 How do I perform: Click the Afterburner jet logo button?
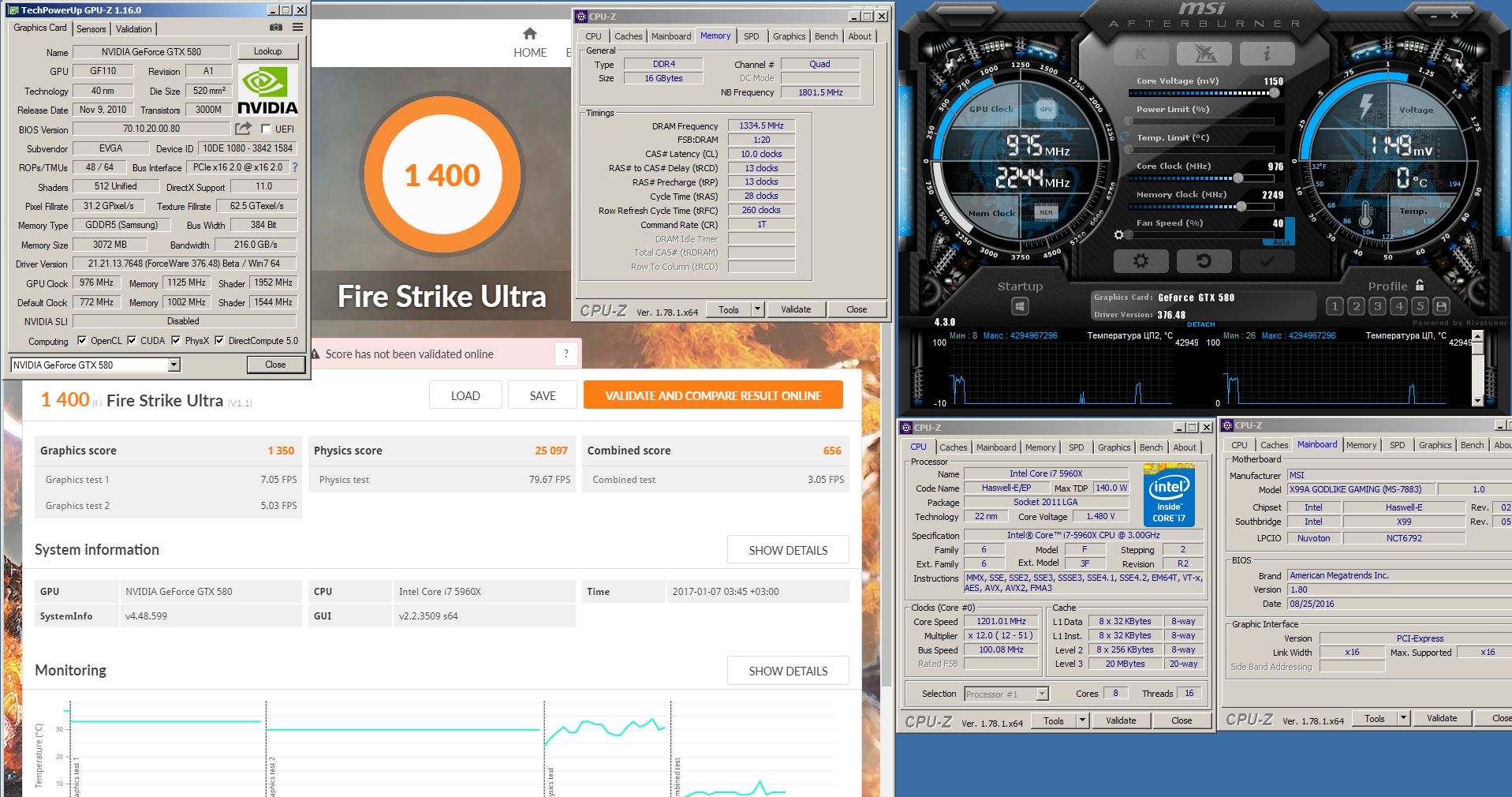1204,54
